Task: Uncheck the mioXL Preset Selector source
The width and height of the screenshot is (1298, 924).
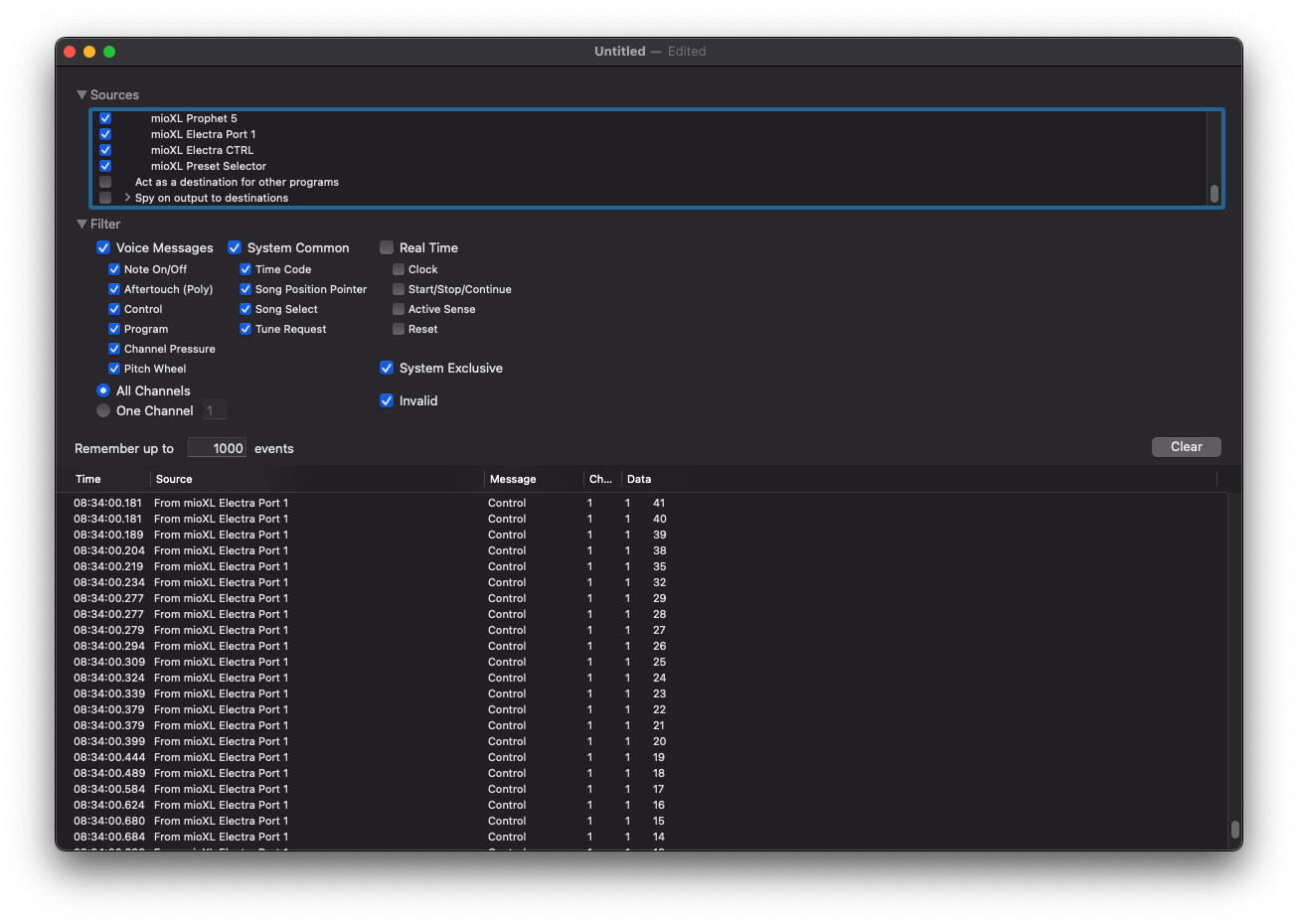Action: pyautogui.click(x=105, y=166)
